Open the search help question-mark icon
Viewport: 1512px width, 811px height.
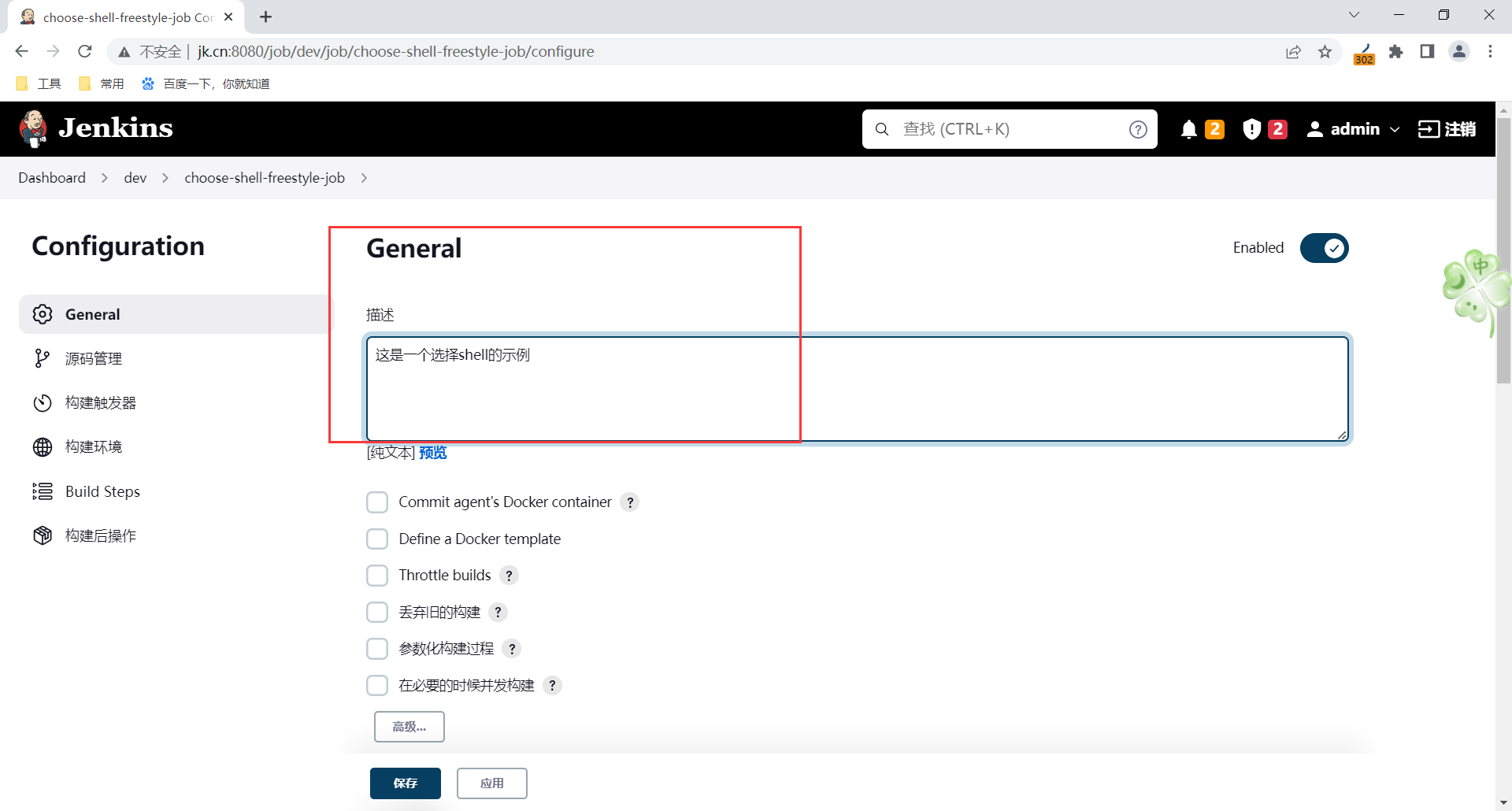pyautogui.click(x=1138, y=129)
